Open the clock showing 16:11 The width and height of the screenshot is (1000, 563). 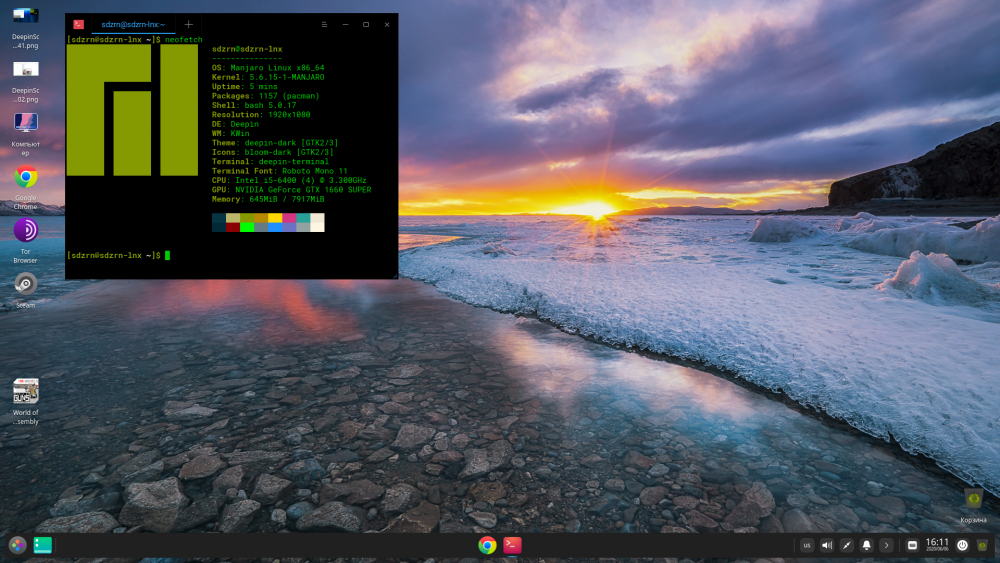[937, 544]
